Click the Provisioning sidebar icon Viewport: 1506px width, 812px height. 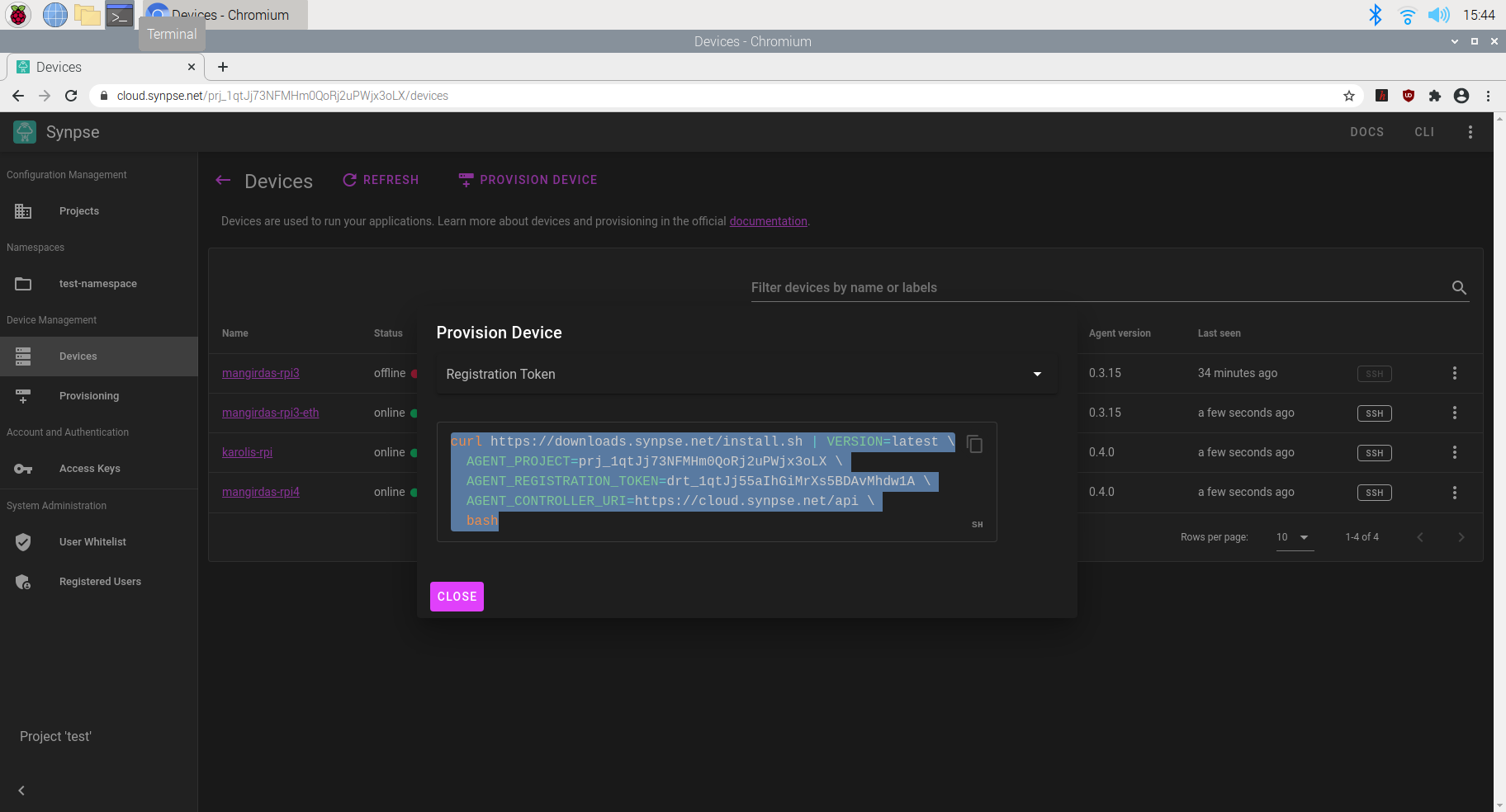pos(22,396)
